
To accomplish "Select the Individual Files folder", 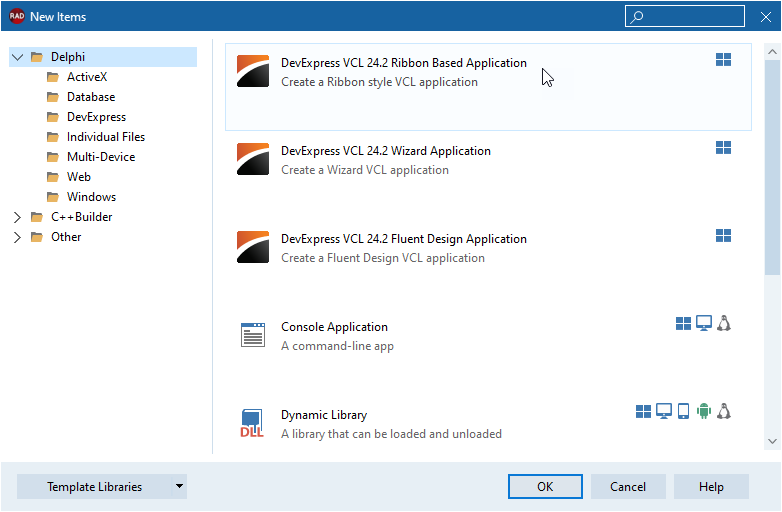I will pyautogui.click(x=105, y=137).
